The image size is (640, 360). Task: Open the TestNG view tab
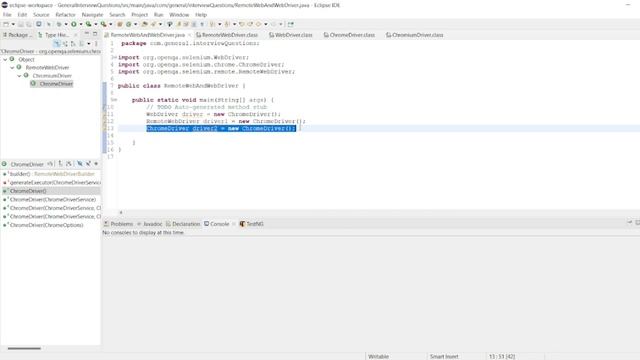(251, 224)
